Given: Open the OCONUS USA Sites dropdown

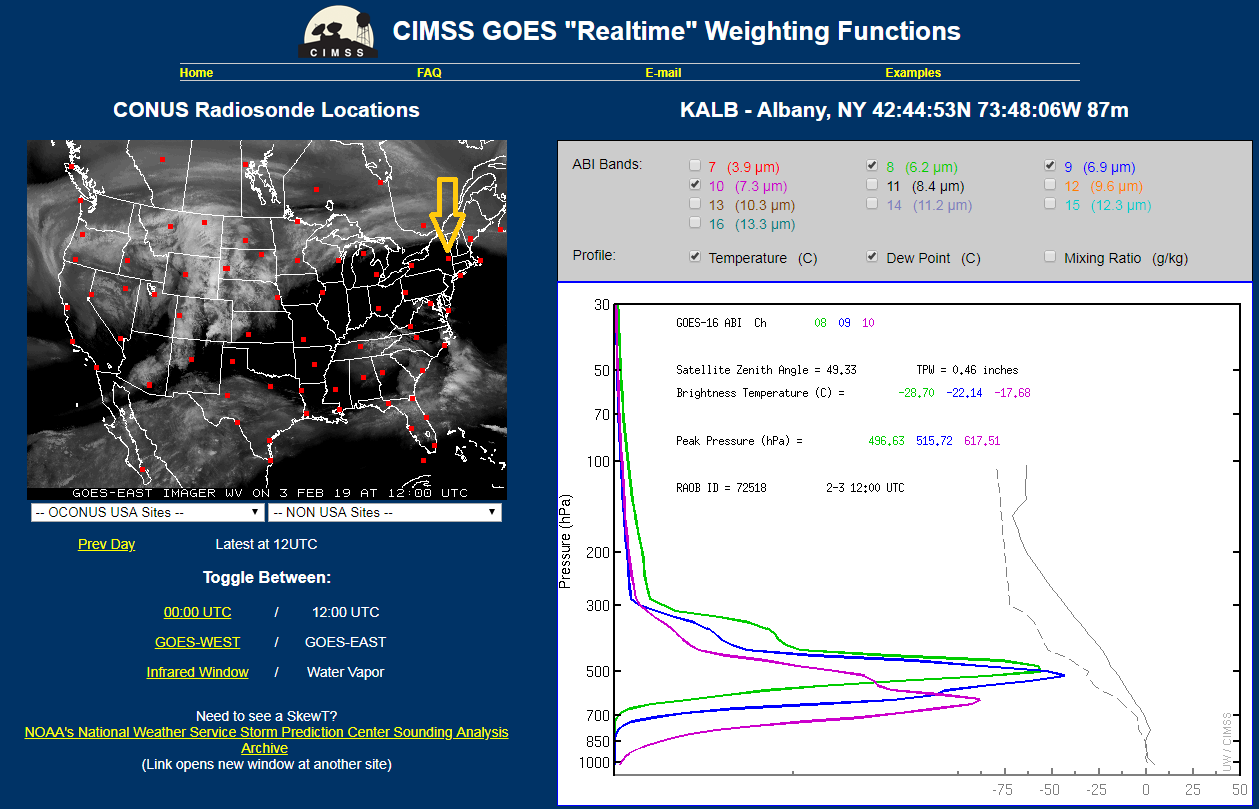Looking at the screenshot, I should point(147,512).
